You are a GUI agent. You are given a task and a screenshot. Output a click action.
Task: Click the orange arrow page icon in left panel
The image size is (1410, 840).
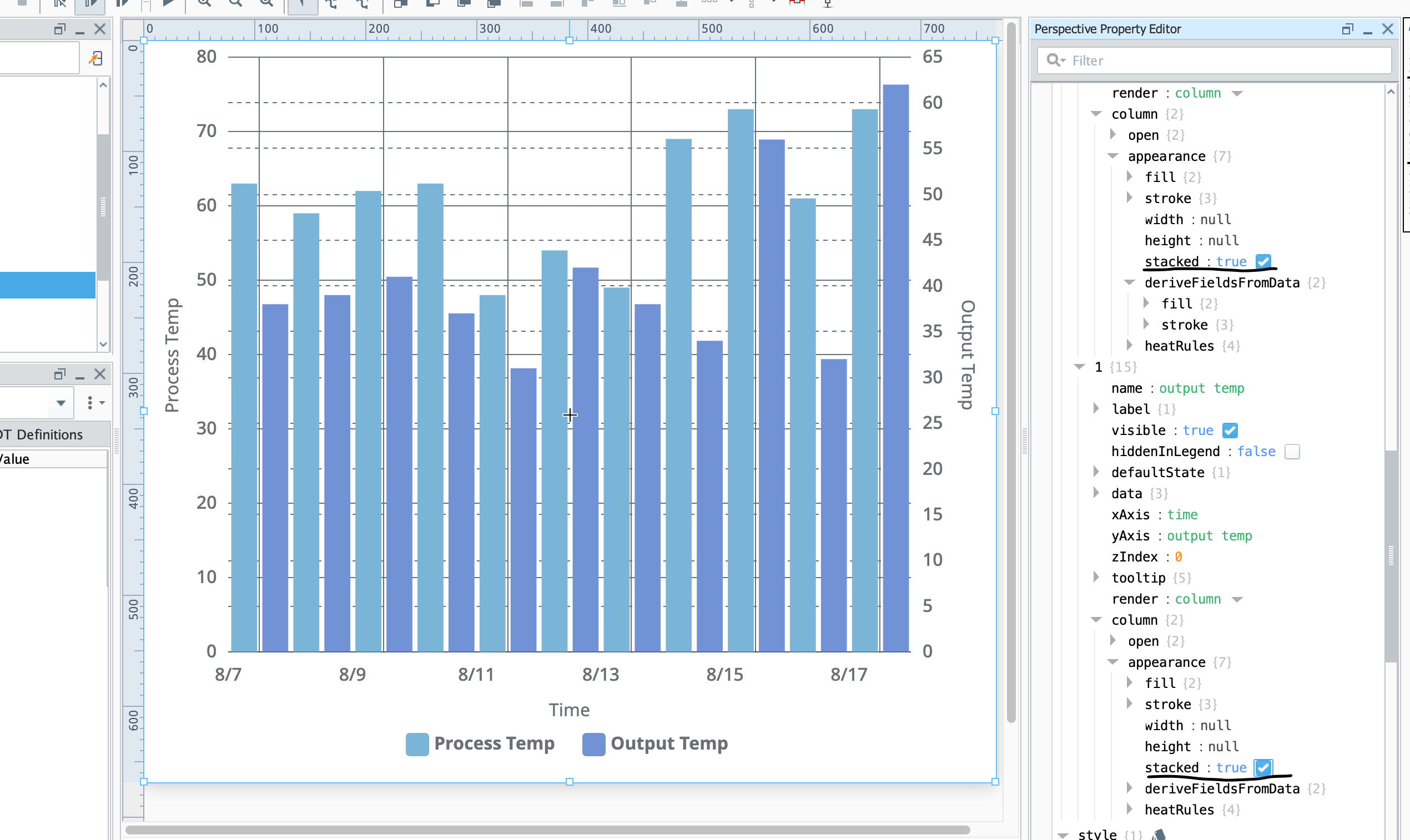[95, 58]
